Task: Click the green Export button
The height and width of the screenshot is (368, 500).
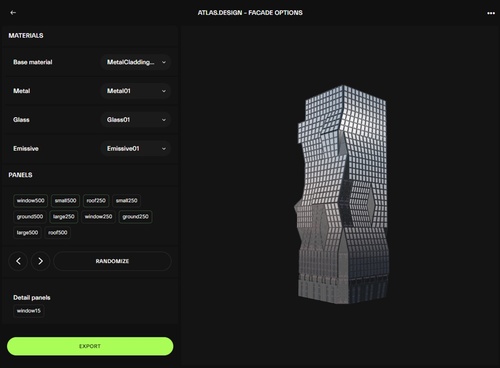Action: point(90,346)
